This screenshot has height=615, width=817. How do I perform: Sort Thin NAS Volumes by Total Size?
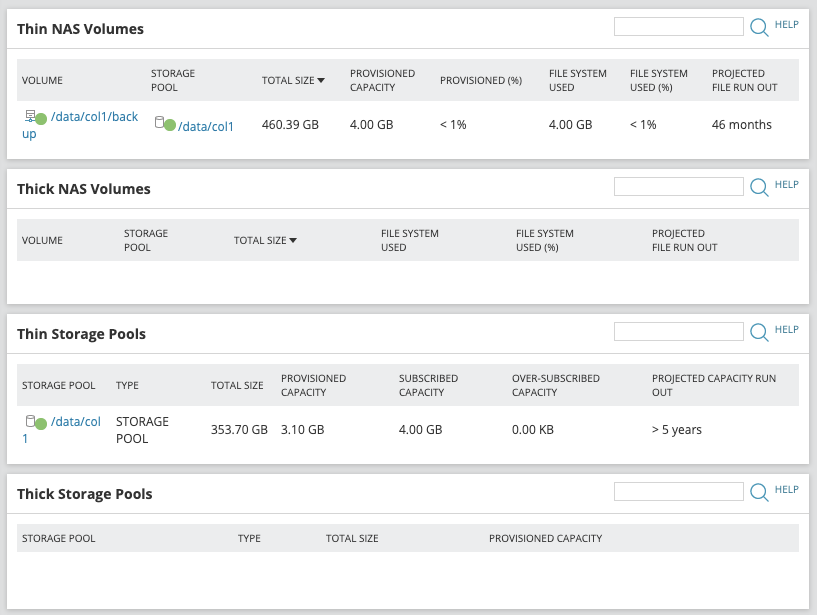coord(293,80)
